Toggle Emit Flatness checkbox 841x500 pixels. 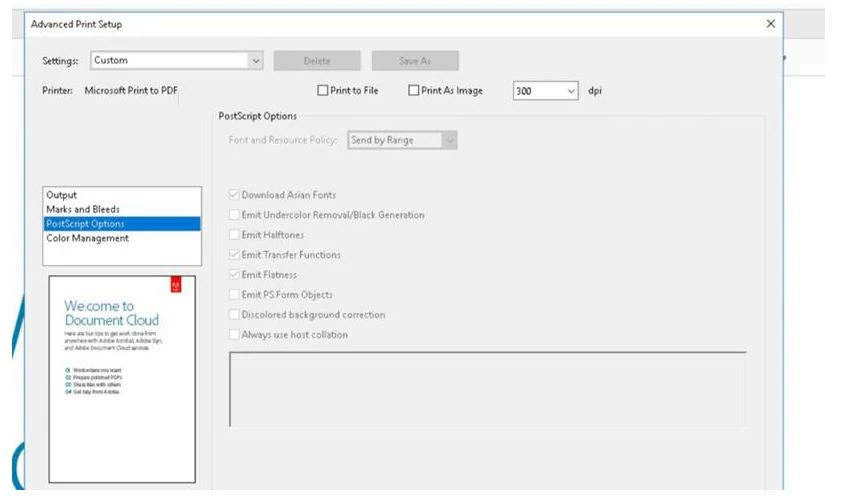[234, 274]
